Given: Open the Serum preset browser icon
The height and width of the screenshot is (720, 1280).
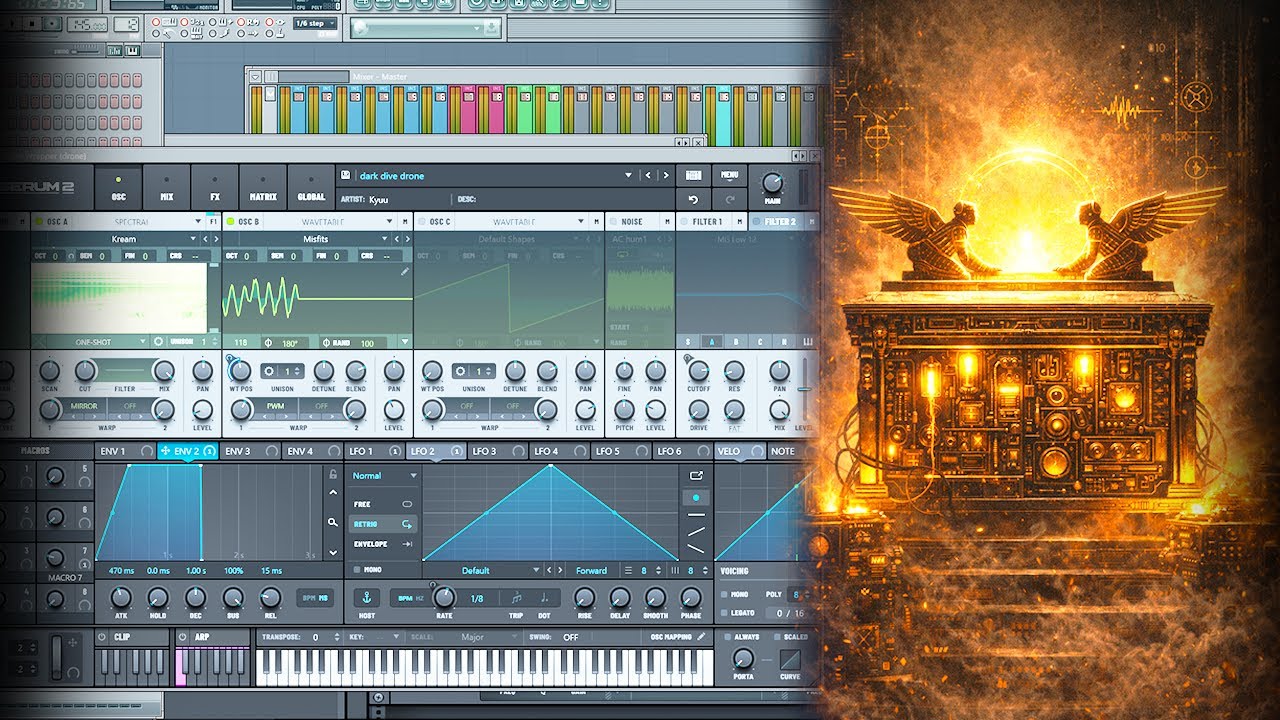Looking at the screenshot, I should click(x=693, y=175).
